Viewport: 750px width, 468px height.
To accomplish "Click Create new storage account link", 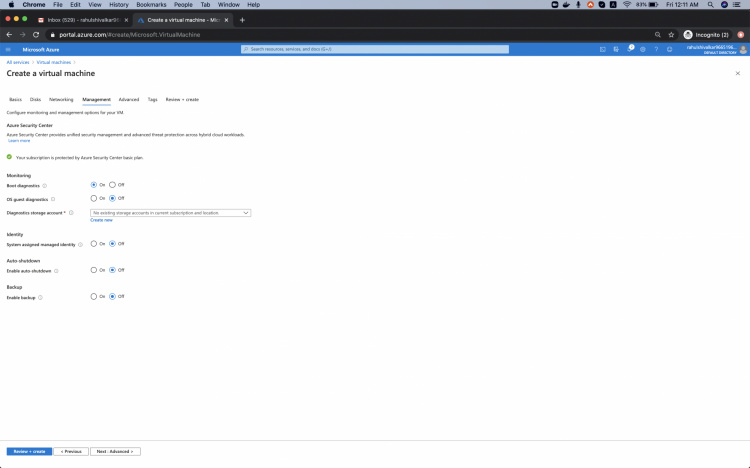I will point(101,220).
